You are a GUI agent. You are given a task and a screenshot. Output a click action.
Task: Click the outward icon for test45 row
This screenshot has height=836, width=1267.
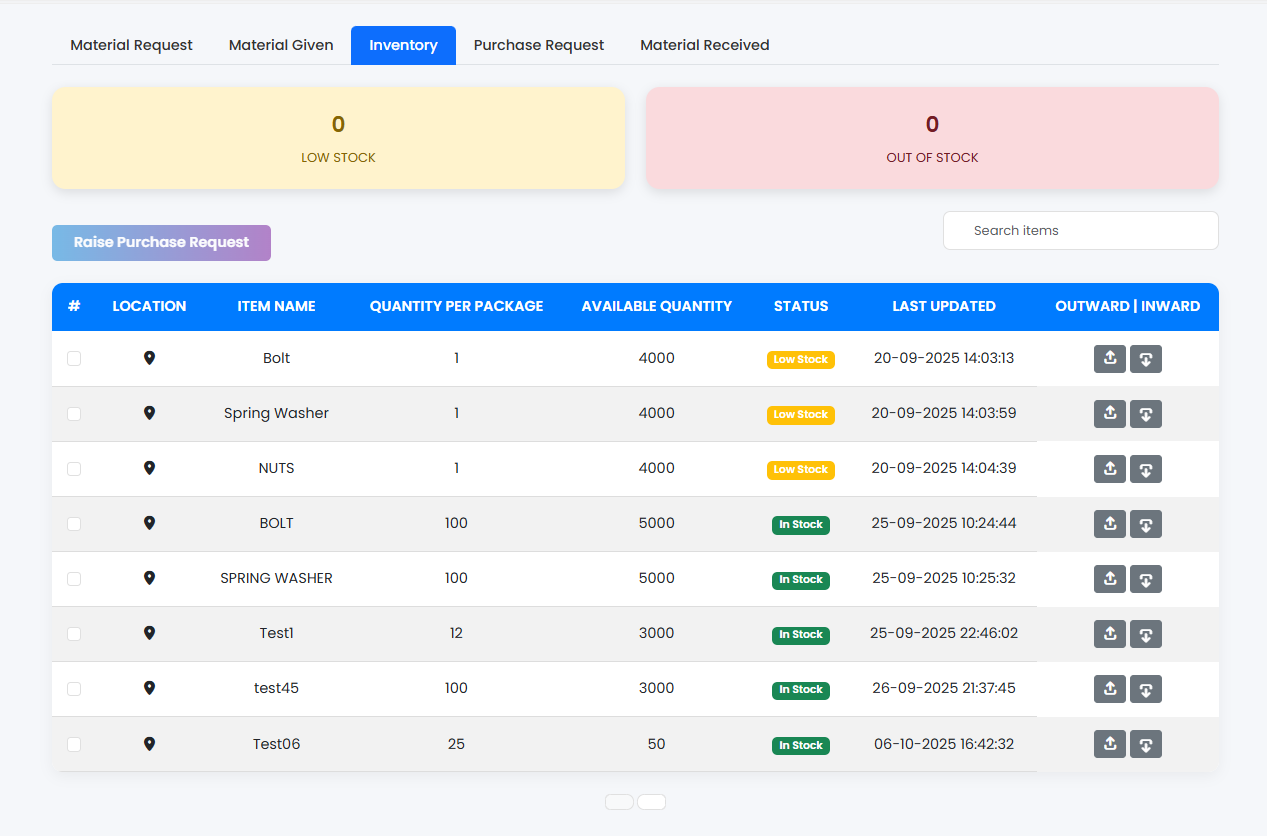click(x=1109, y=689)
